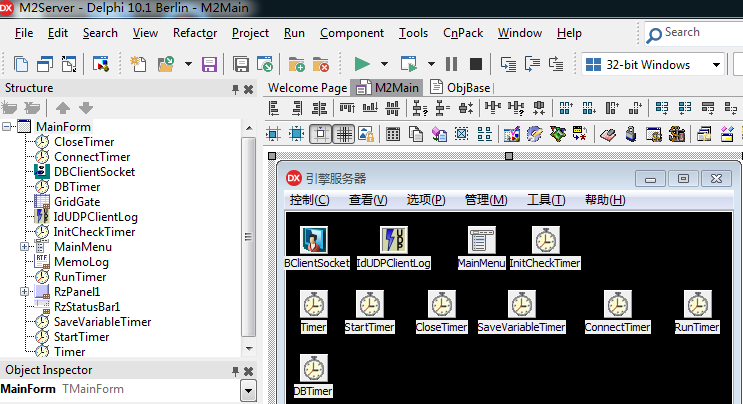Select MemoLog in the Structure tree
Image resolution: width=743 pixels, height=404 pixels.
coord(81,262)
